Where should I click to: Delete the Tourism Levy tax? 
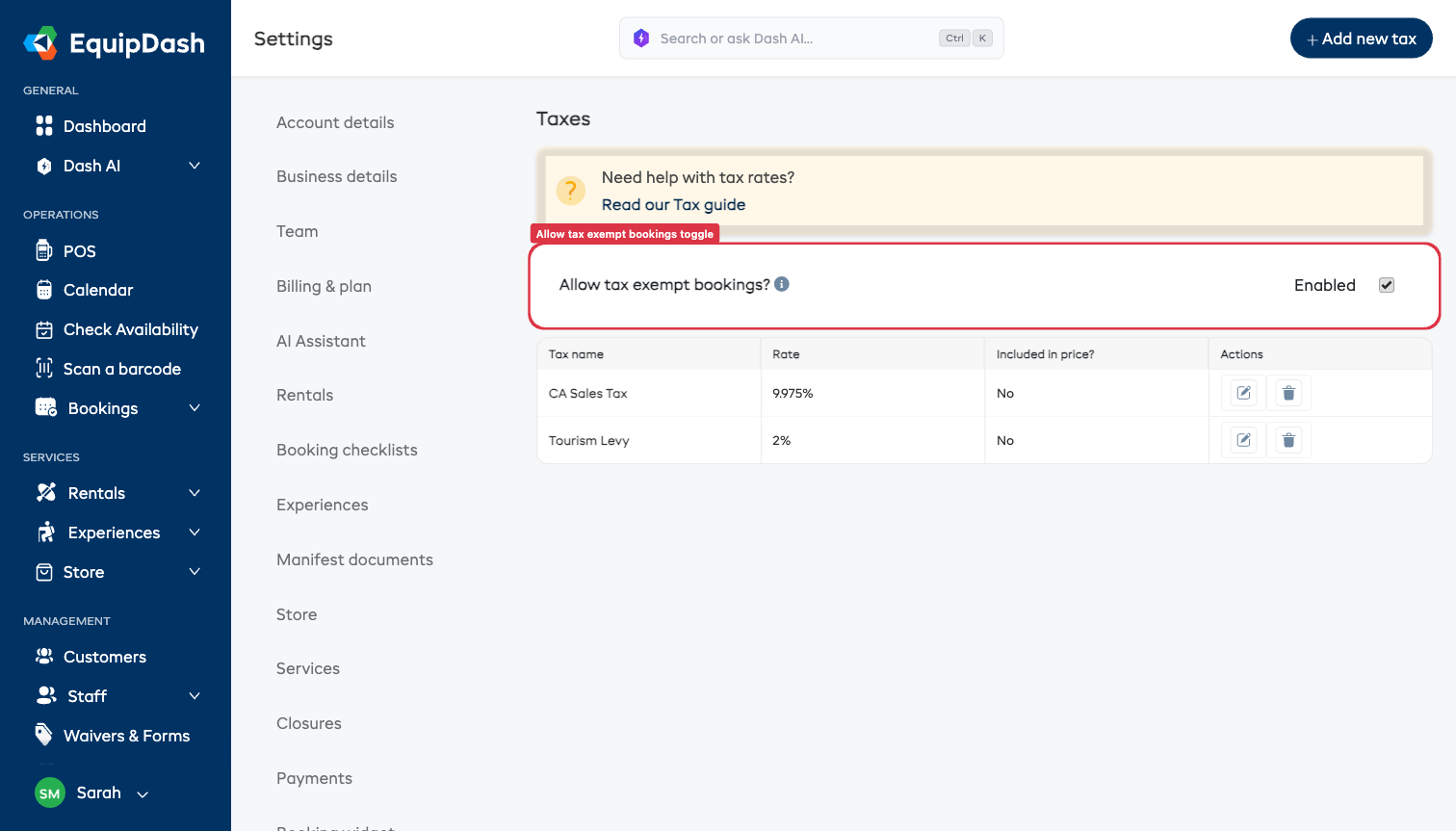1288,440
